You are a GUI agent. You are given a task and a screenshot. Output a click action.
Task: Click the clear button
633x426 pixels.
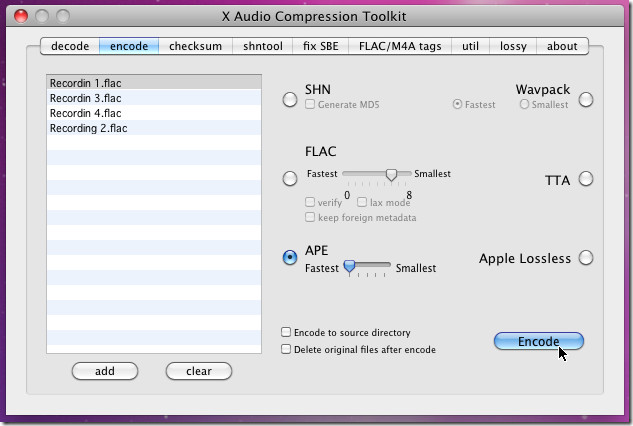tap(199, 371)
